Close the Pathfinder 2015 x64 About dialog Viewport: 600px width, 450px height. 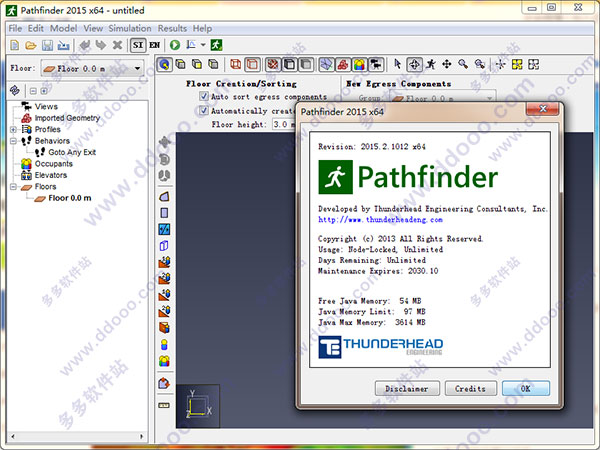[x=543, y=109]
